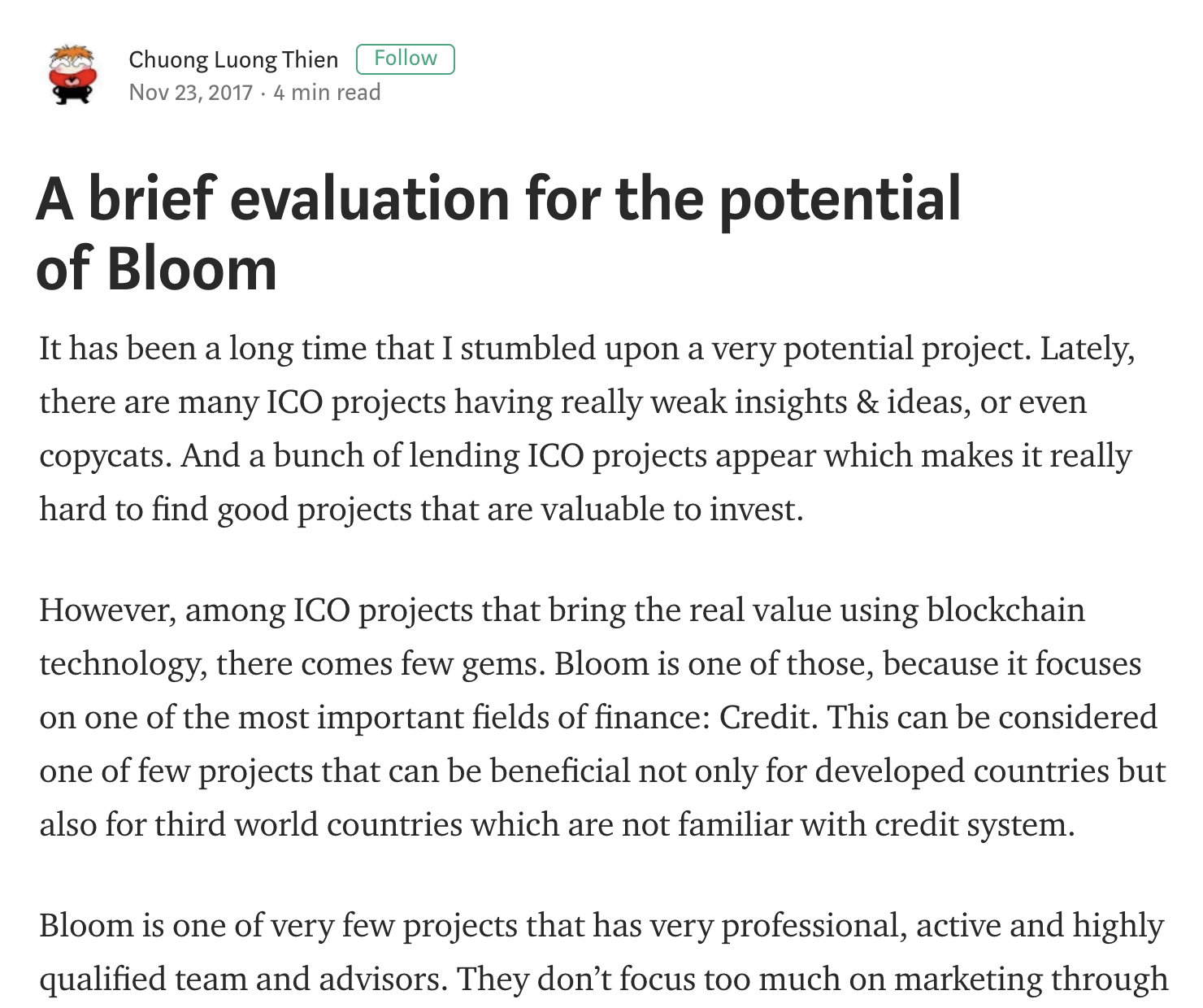Click the word gems in the second paragraph

point(500,664)
